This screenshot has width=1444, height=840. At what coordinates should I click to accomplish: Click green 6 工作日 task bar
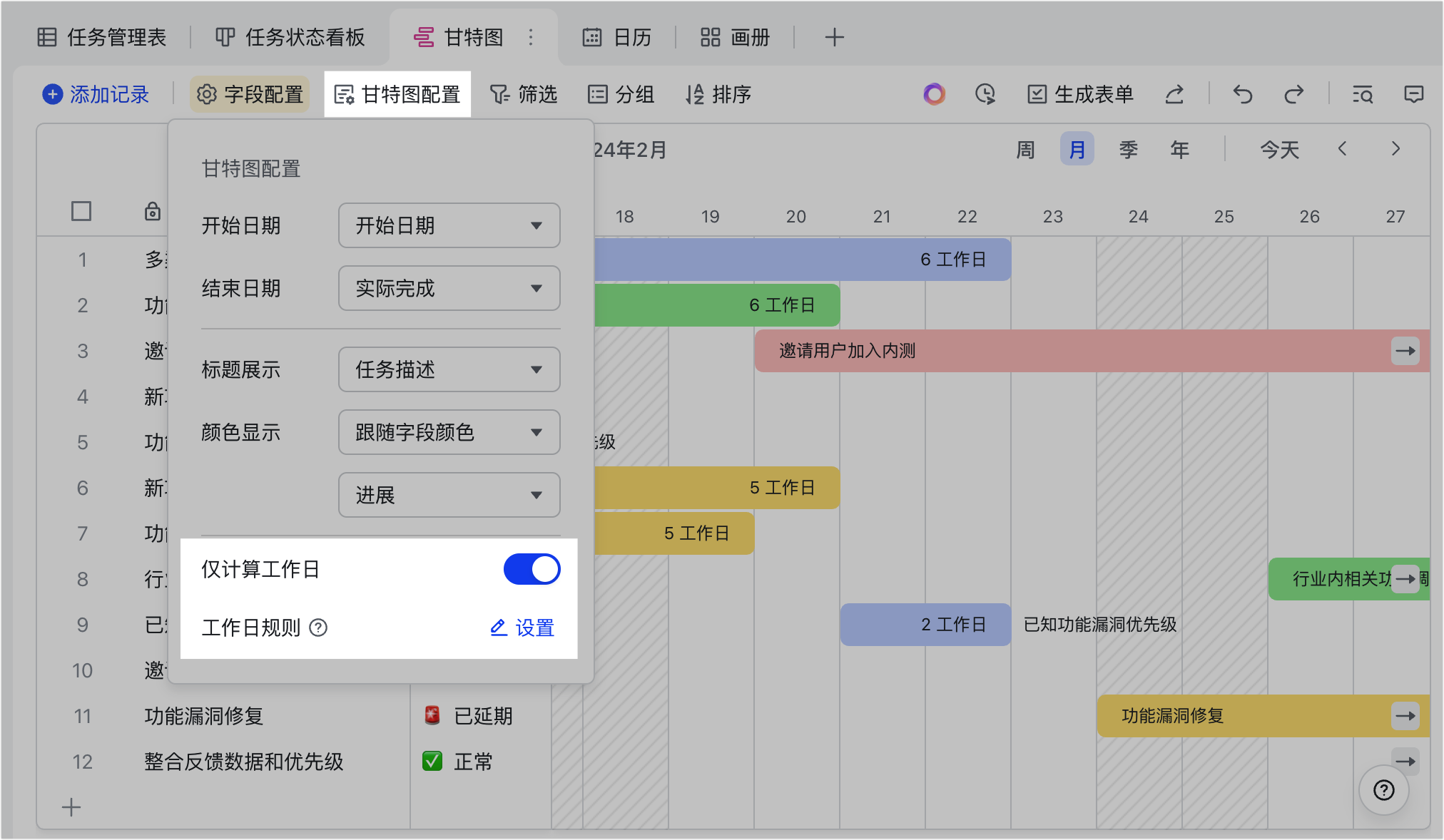point(716,305)
